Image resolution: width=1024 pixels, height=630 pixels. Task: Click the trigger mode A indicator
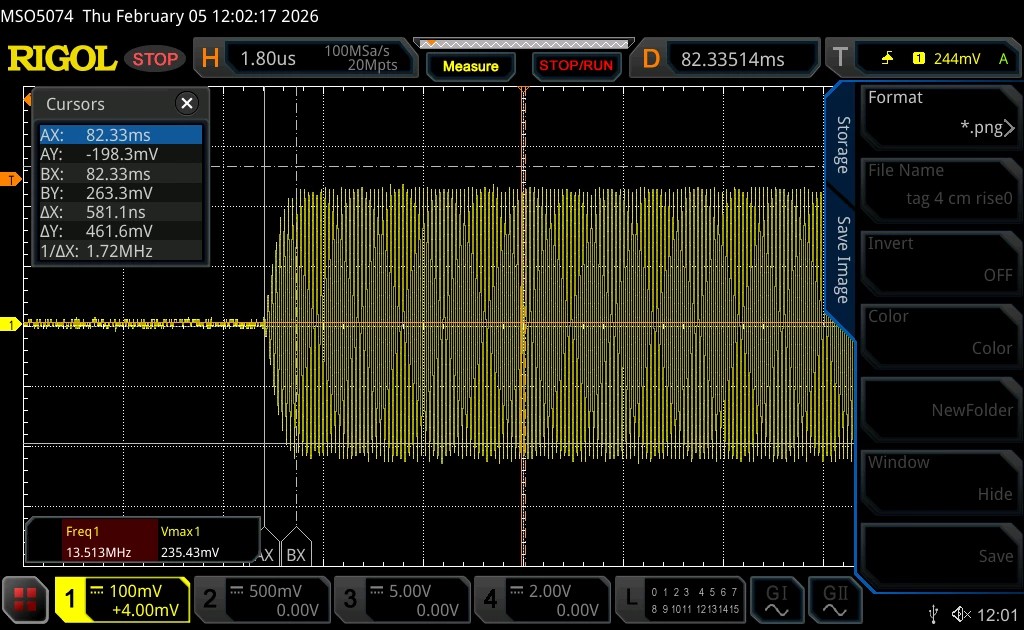point(1003,59)
